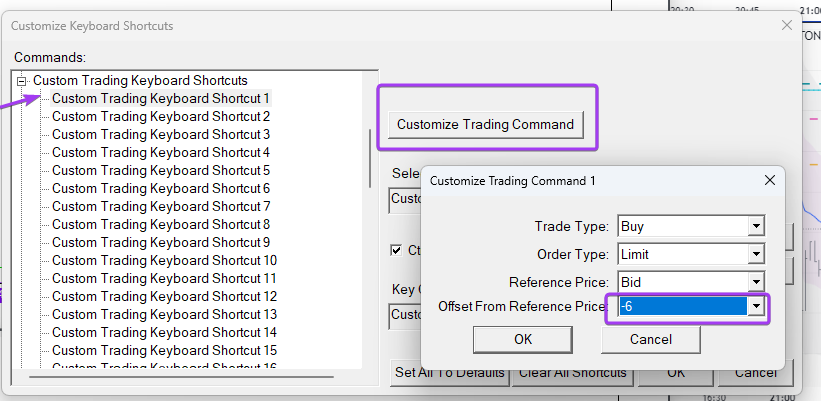Open the Reference Price dropdown
This screenshot has width=821, height=401.
click(x=757, y=281)
